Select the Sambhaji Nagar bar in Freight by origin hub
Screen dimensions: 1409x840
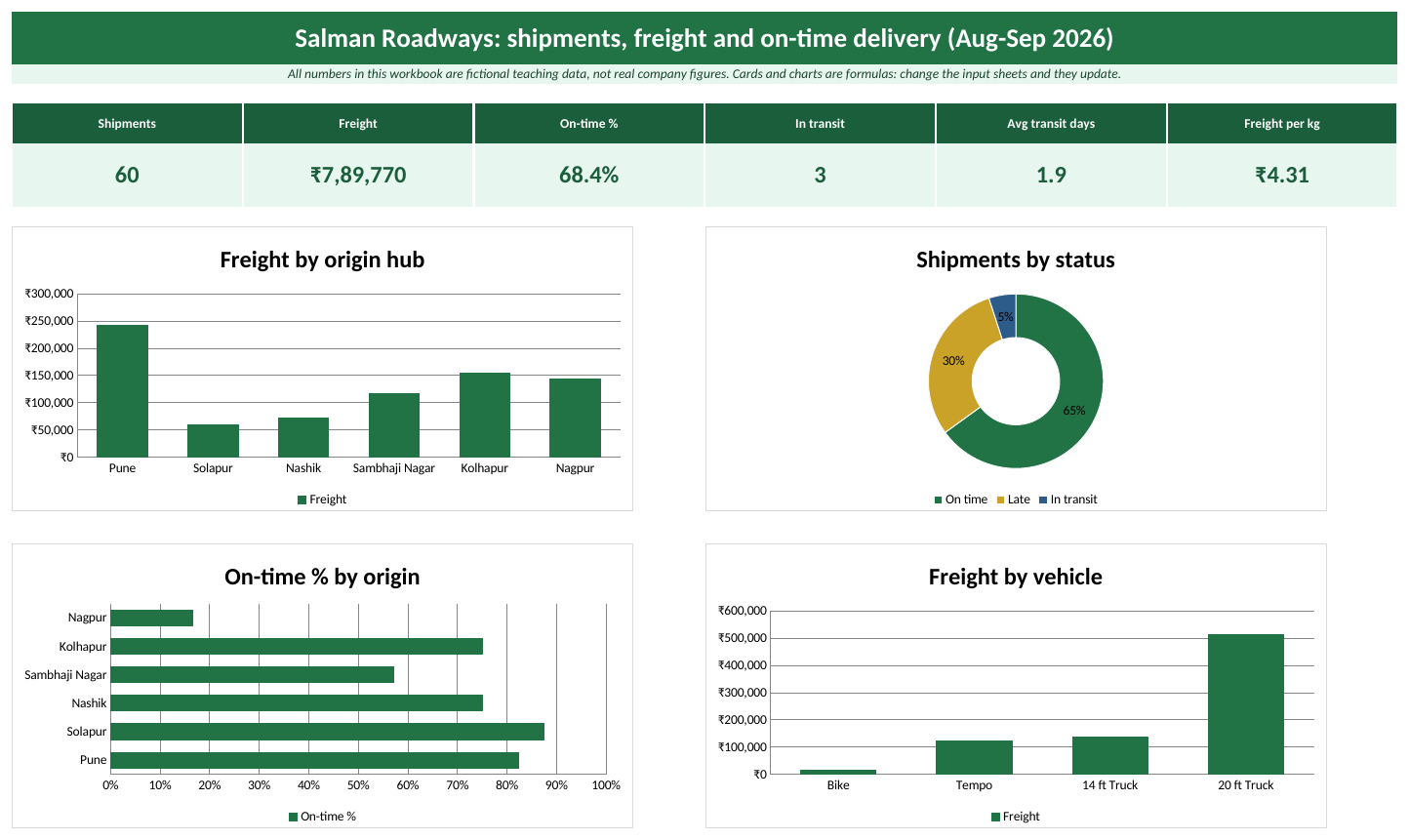[x=394, y=424]
